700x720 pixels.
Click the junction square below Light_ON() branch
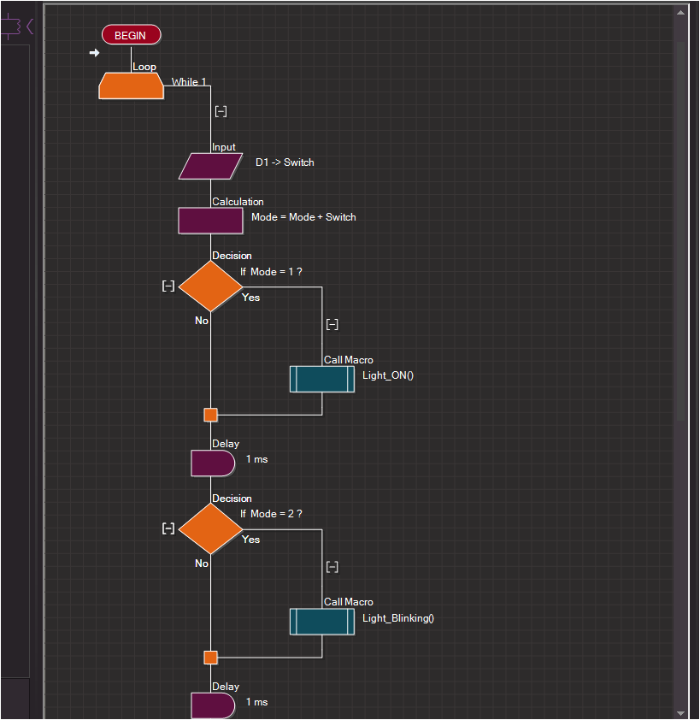[210, 414]
